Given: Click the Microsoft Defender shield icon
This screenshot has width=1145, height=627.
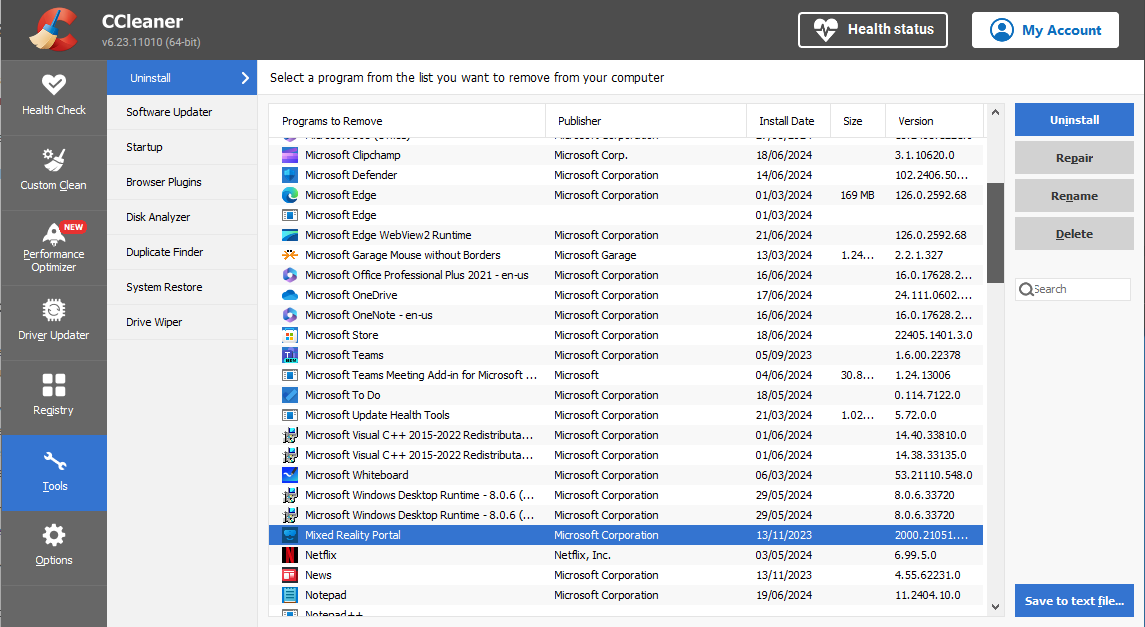Looking at the screenshot, I should [x=290, y=175].
